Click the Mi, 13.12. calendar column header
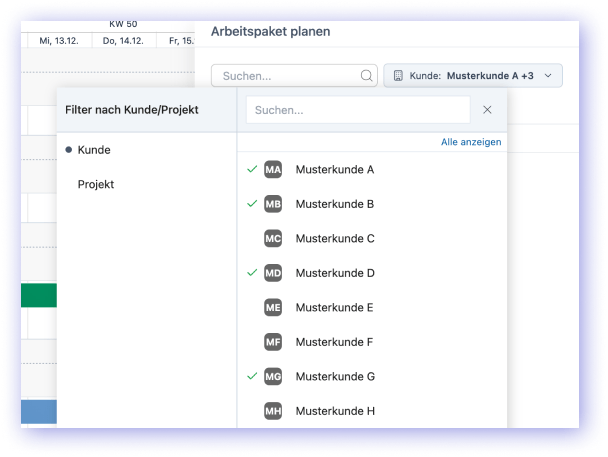 (59, 41)
